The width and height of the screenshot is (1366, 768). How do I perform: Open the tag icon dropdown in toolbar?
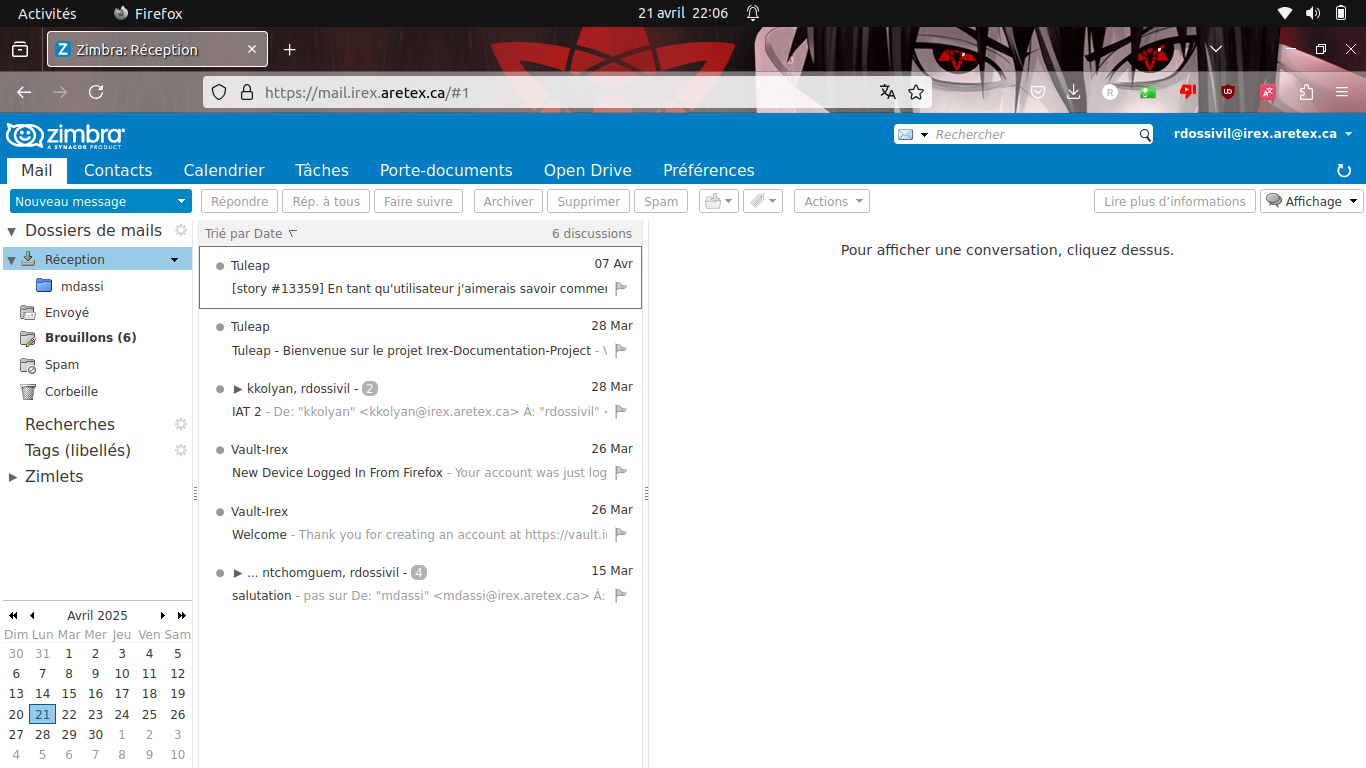763,201
